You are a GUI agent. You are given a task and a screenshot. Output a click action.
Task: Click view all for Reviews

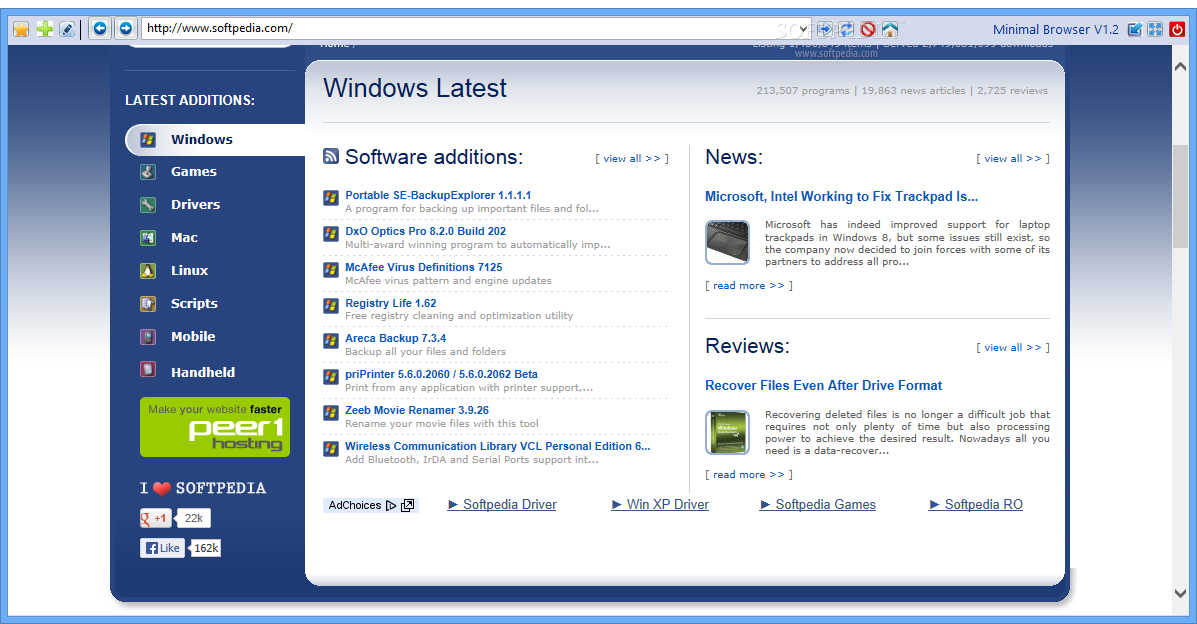[x=1013, y=348]
